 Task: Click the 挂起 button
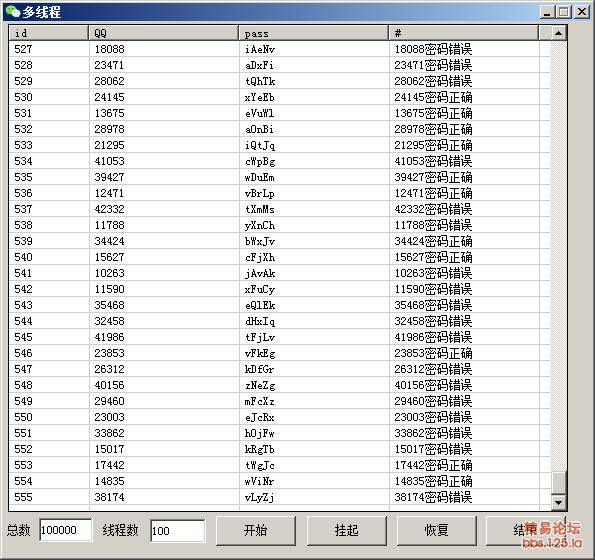(346, 530)
